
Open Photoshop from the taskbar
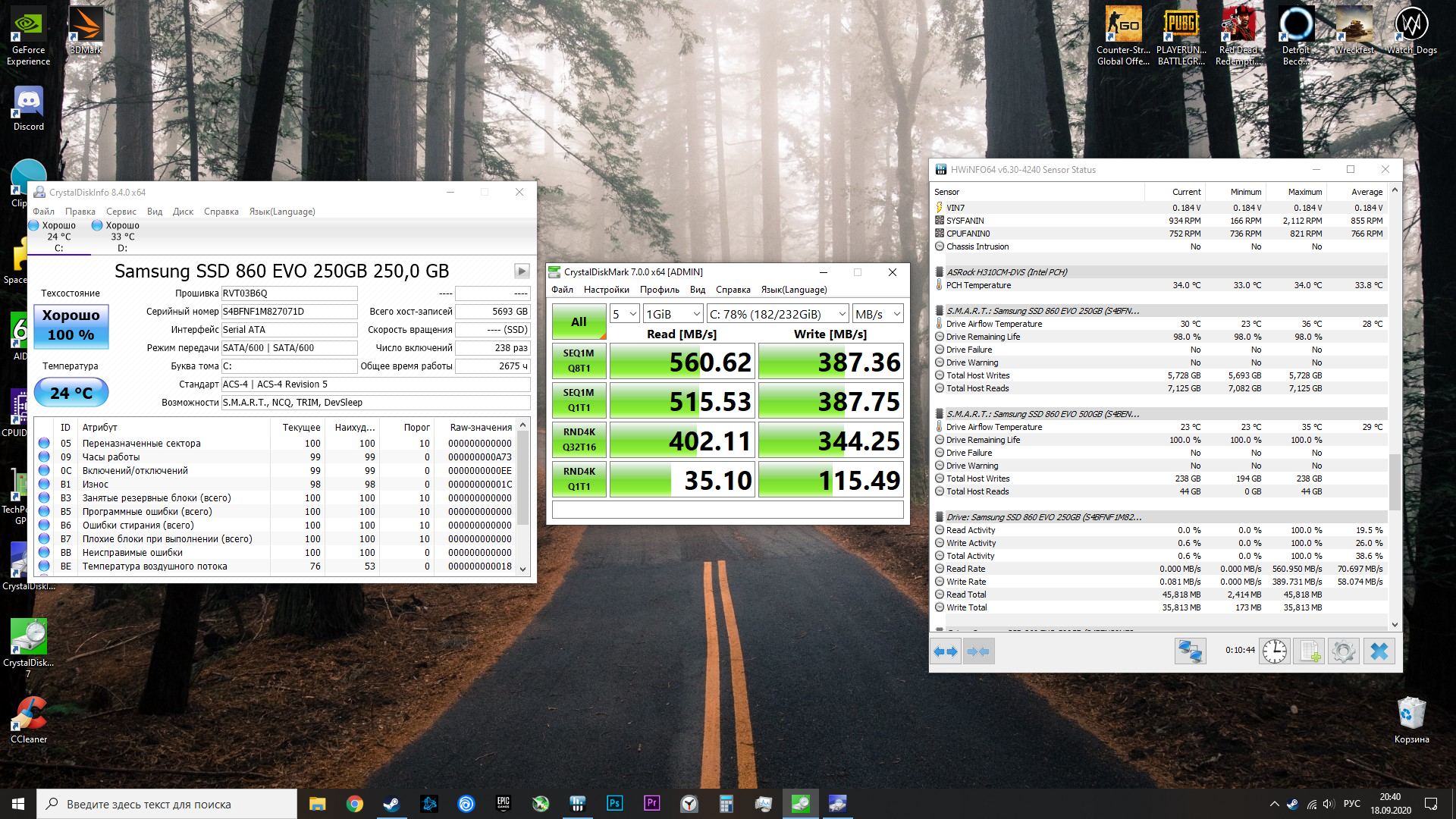(614, 803)
